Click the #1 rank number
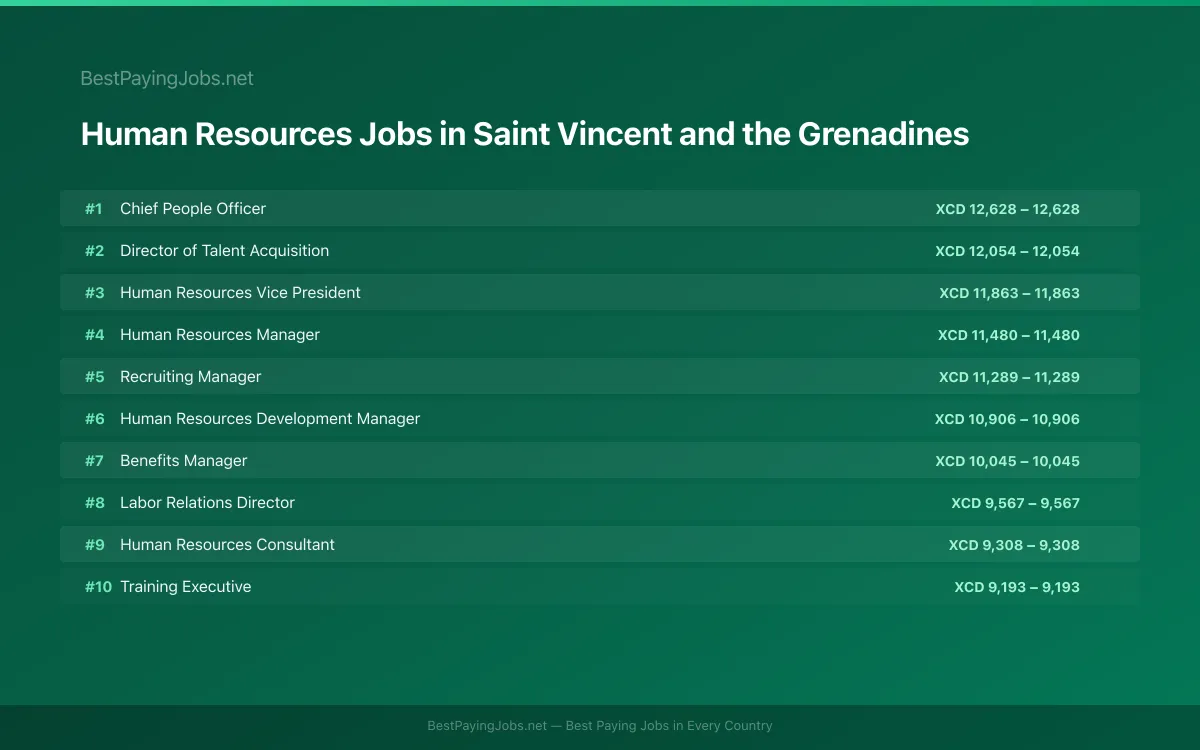This screenshot has height=750, width=1200. (x=94, y=209)
